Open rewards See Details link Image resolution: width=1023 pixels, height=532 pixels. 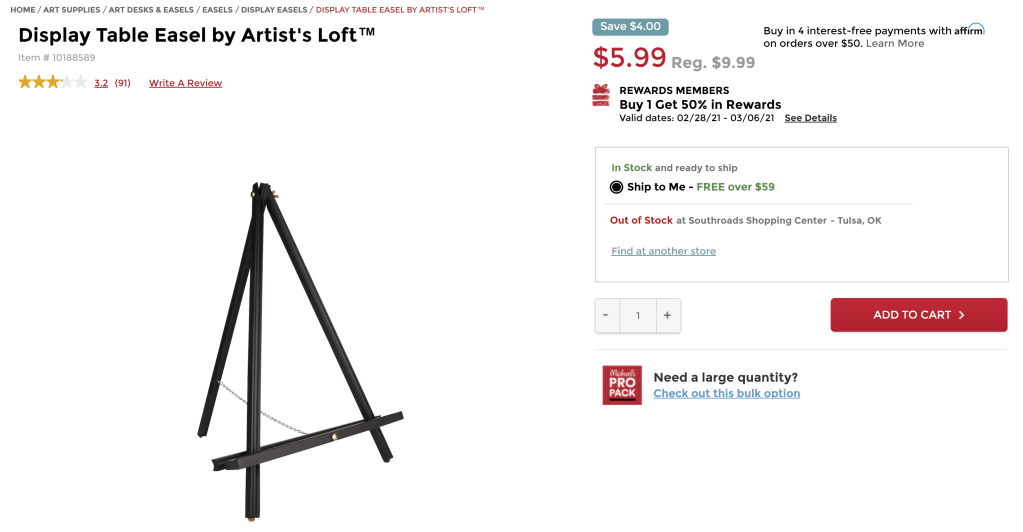tap(810, 118)
